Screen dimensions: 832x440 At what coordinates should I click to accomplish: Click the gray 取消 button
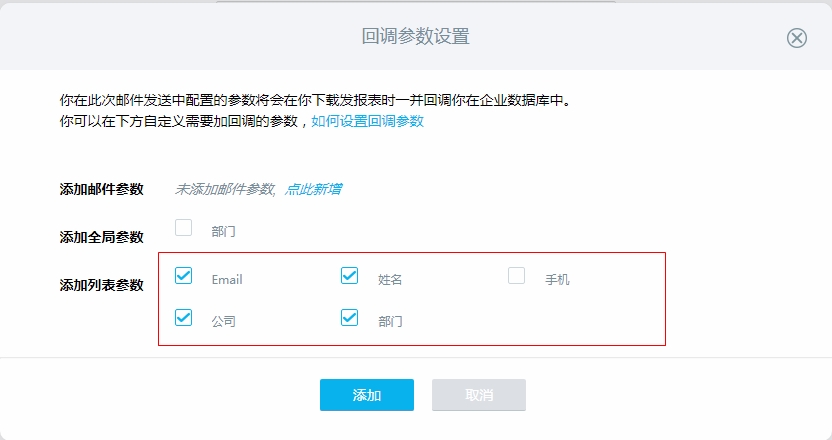(479, 395)
